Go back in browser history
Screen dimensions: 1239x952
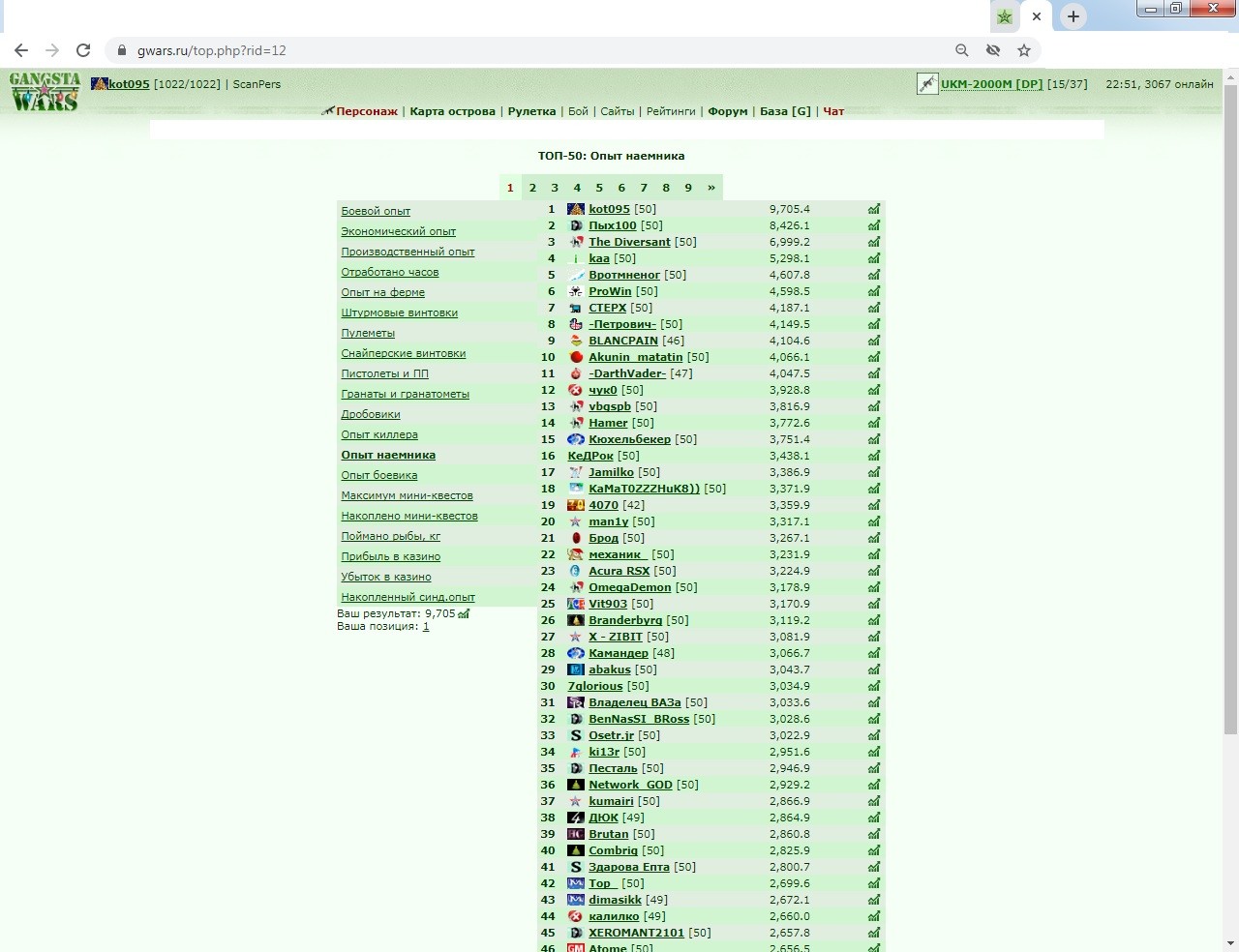[x=21, y=50]
